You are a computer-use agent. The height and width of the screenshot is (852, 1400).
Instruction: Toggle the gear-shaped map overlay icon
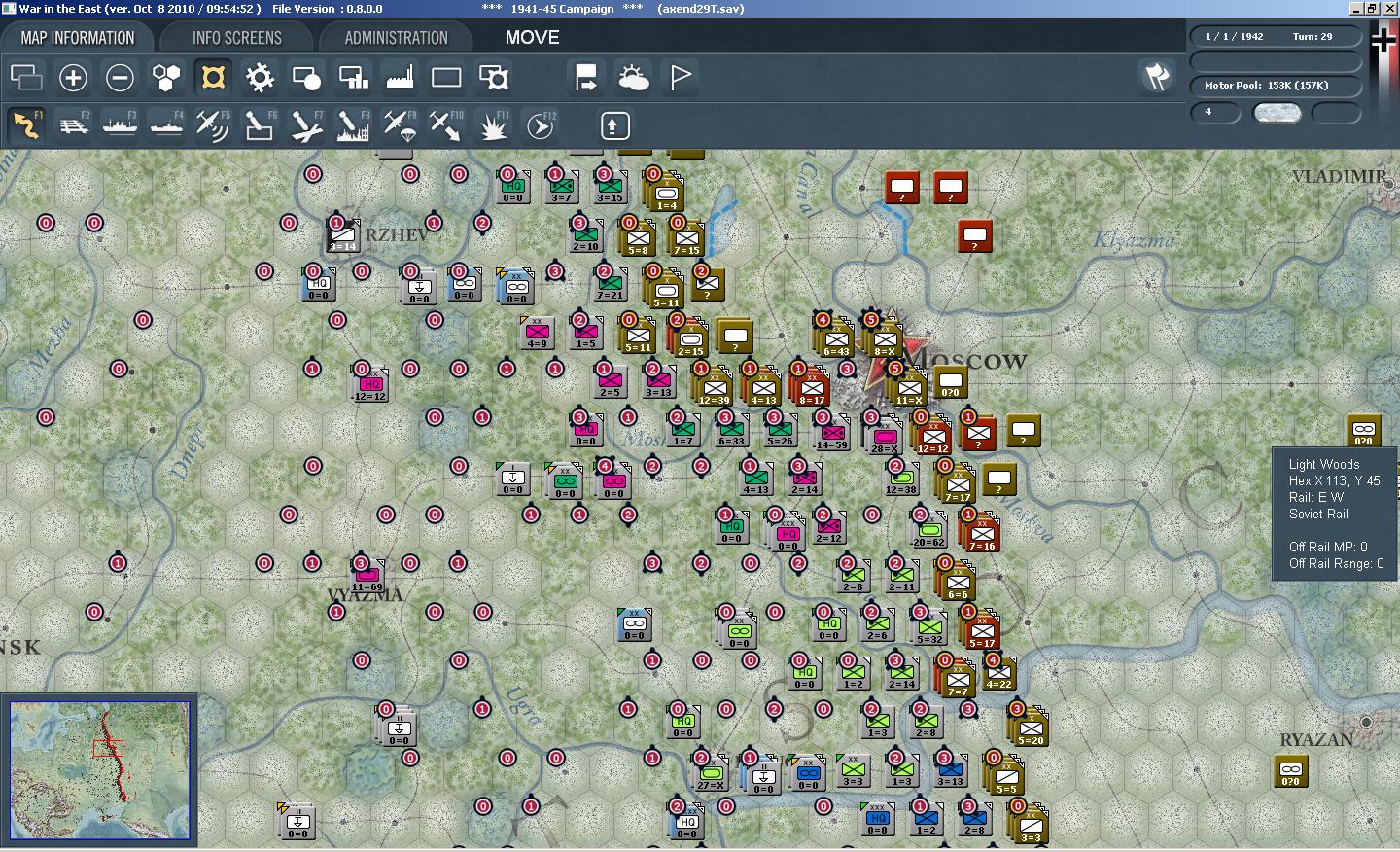(x=260, y=77)
